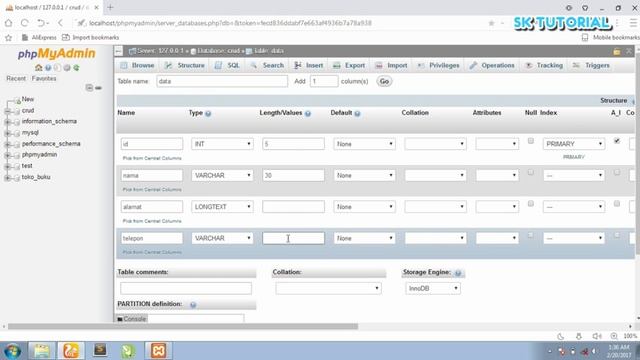This screenshot has height=360, width=640.
Task: Click the Go button to add columns
Action: pos(384,81)
